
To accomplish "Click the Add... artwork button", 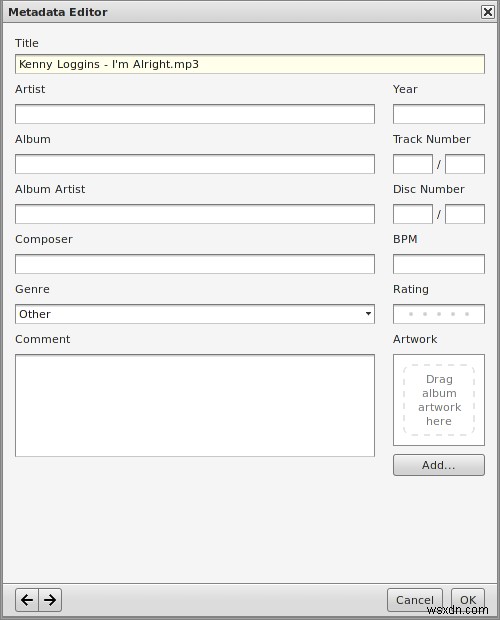I will 439,465.
